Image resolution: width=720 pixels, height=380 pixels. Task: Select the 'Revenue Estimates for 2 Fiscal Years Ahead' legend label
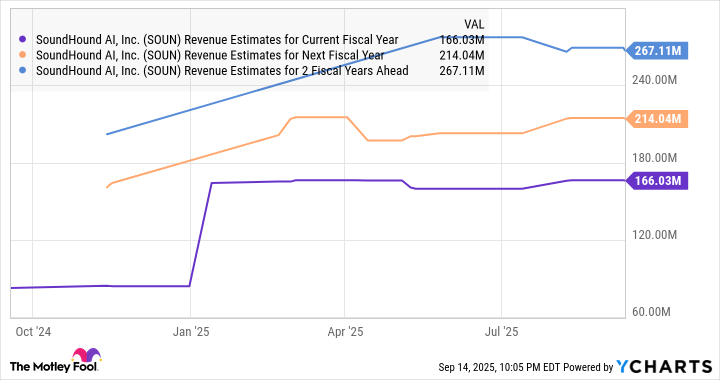(222, 71)
